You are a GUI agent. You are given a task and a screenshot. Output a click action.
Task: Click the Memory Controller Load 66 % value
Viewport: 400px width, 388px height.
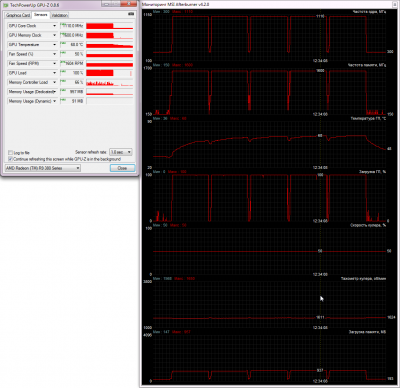click(x=72, y=82)
